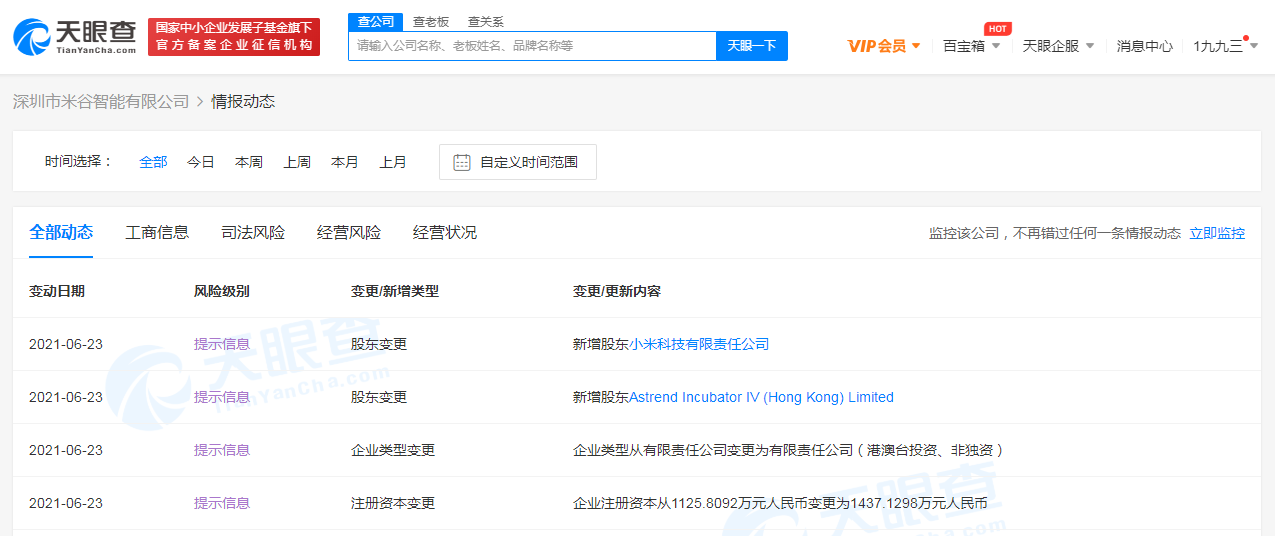Viewport: 1275px width, 536px height.
Task: Click the enterprise type change description text
Action: coord(788,450)
